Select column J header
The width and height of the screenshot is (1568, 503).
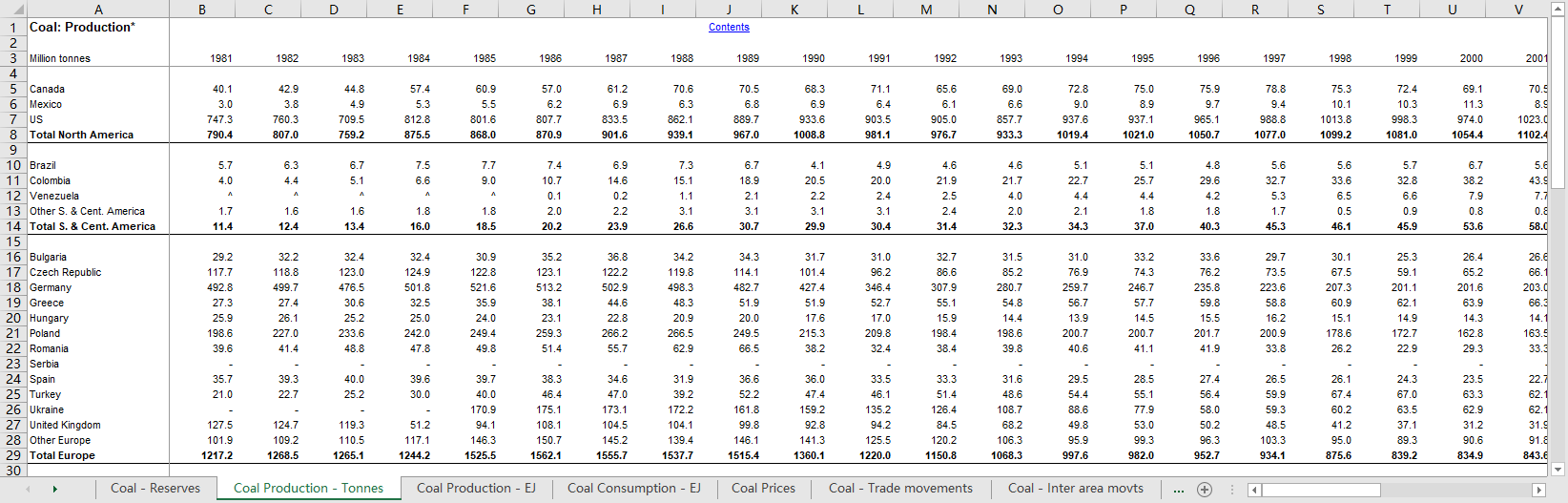729,9
